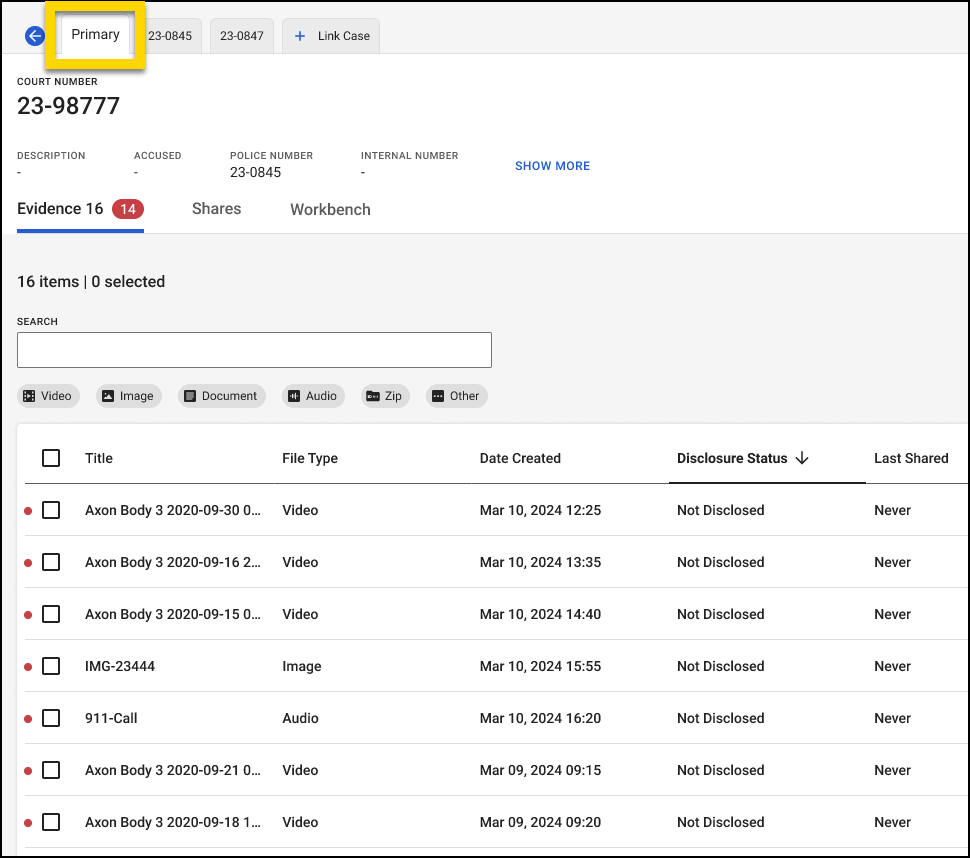Sort by Disclosure Status arrow
The image size is (970, 858).
(801, 458)
